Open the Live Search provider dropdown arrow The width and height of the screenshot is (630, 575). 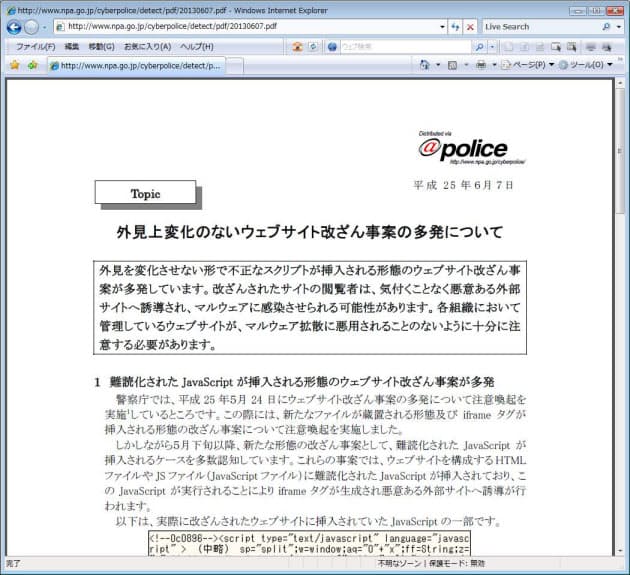point(619,27)
